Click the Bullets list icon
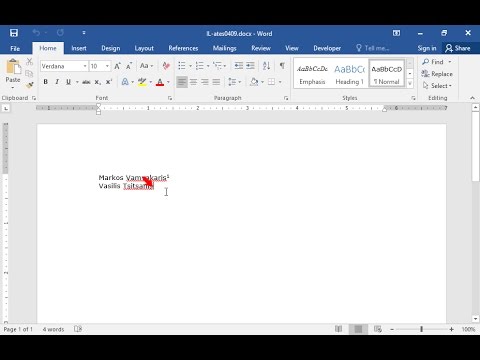 click(x=182, y=66)
